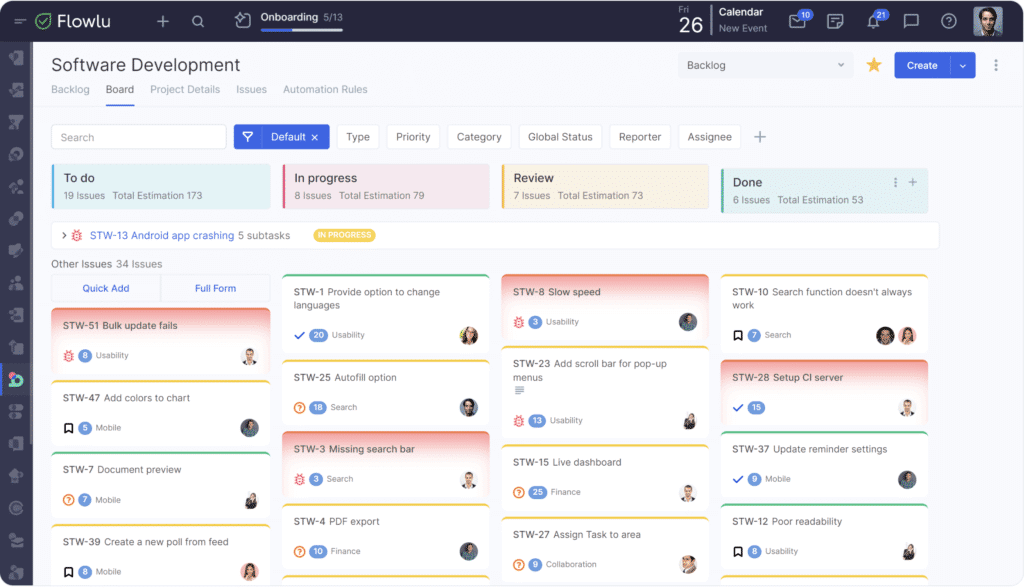The image size is (1024, 588).
Task: Expand the STW-13 Android app crashing row
Action: pos(64,236)
